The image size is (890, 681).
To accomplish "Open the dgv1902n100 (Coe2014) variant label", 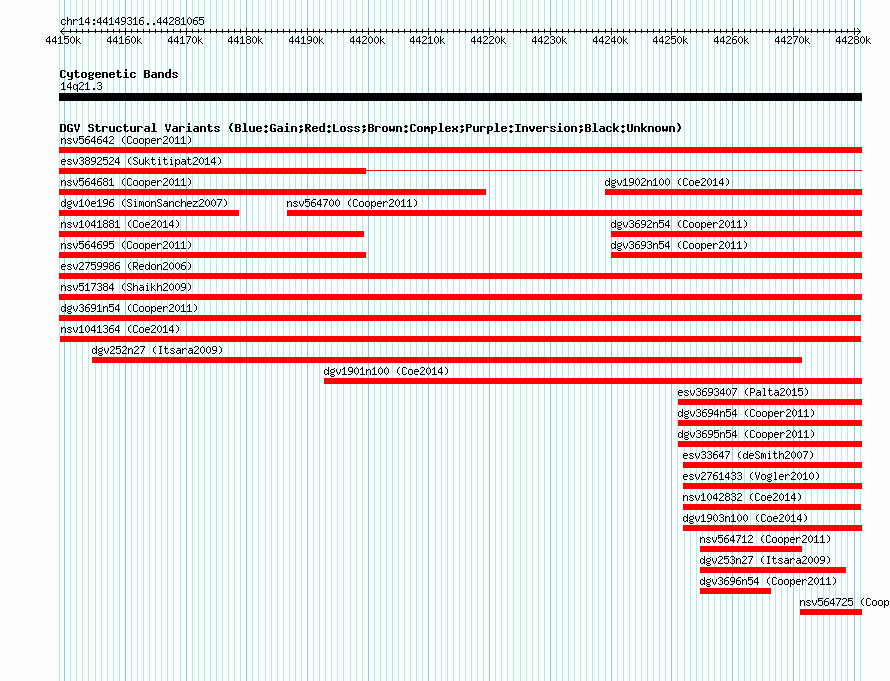I will tap(667, 182).
